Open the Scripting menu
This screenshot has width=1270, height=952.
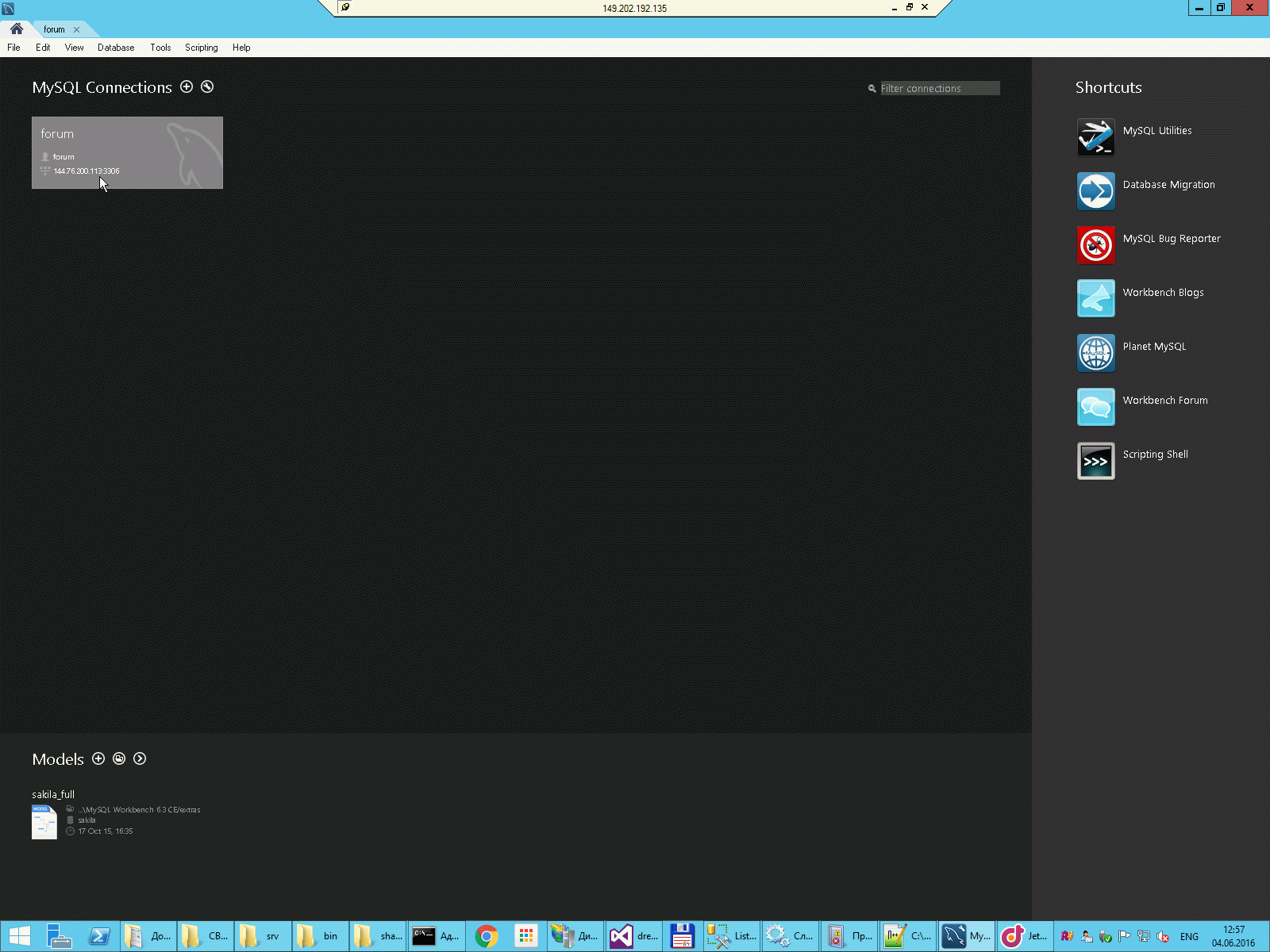[201, 48]
